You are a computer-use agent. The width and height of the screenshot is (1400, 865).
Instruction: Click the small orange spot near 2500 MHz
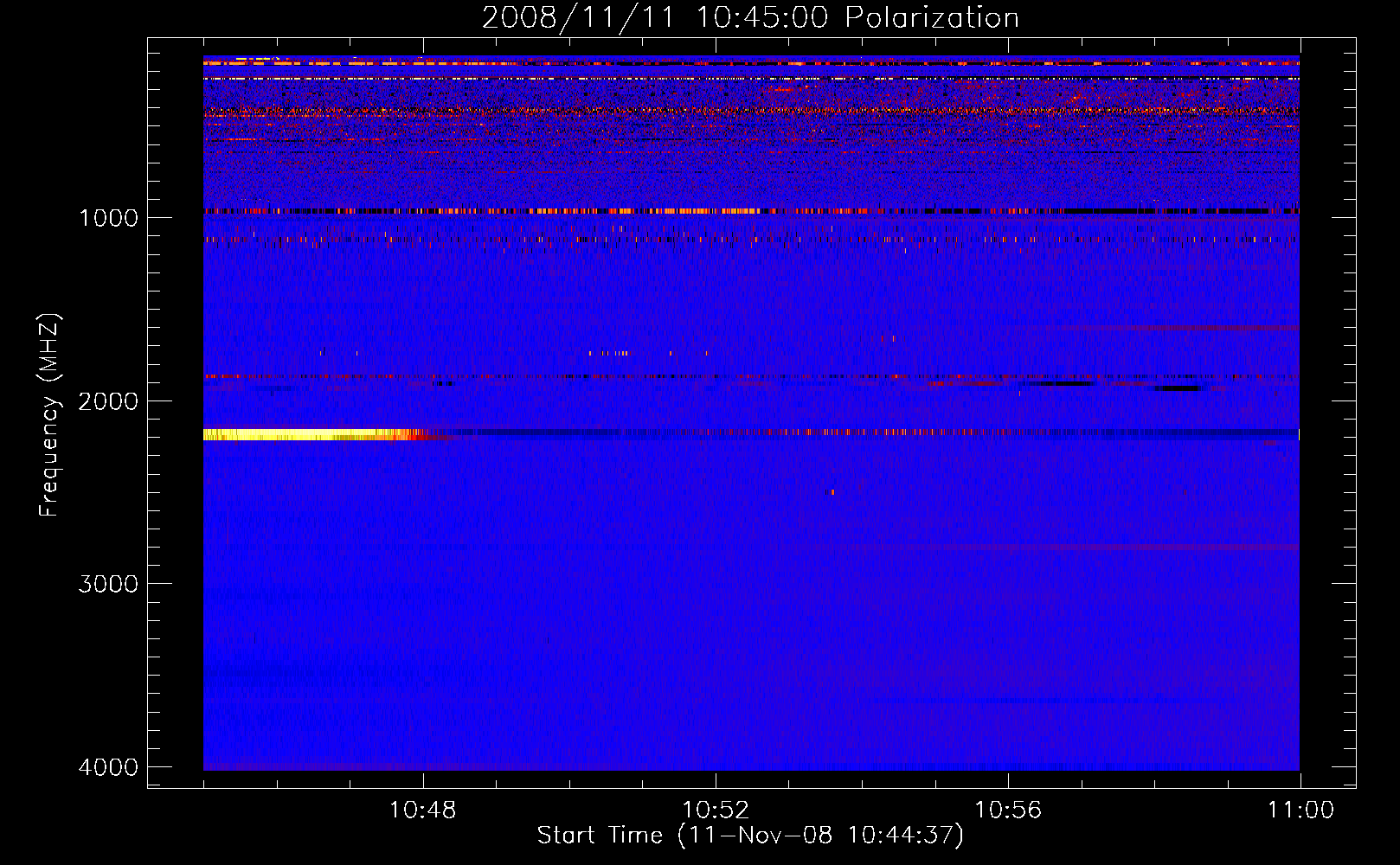[832, 492]
